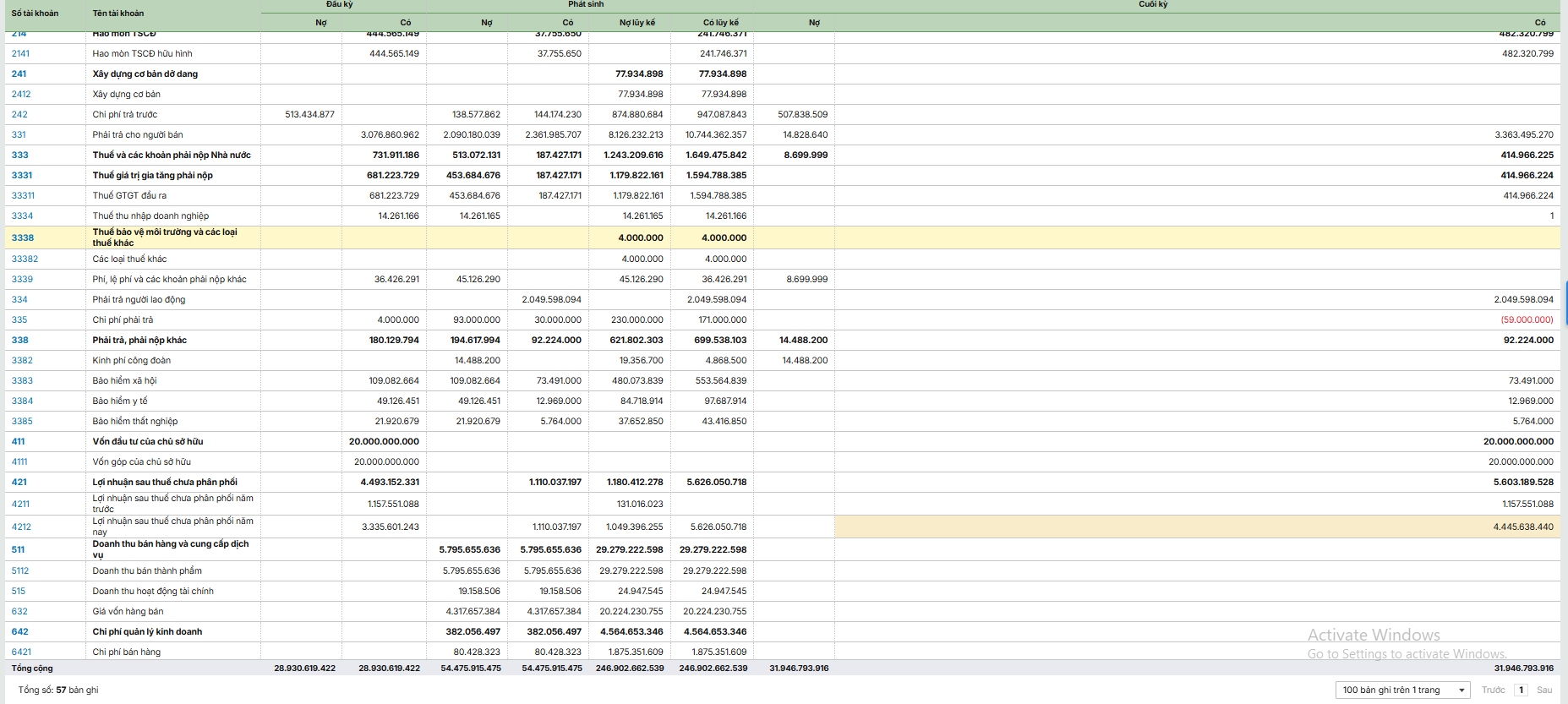This screenshot has width=1568, height=704.
Task: Click the 'Sau' next page button
Action: [x=1544, y=690]
